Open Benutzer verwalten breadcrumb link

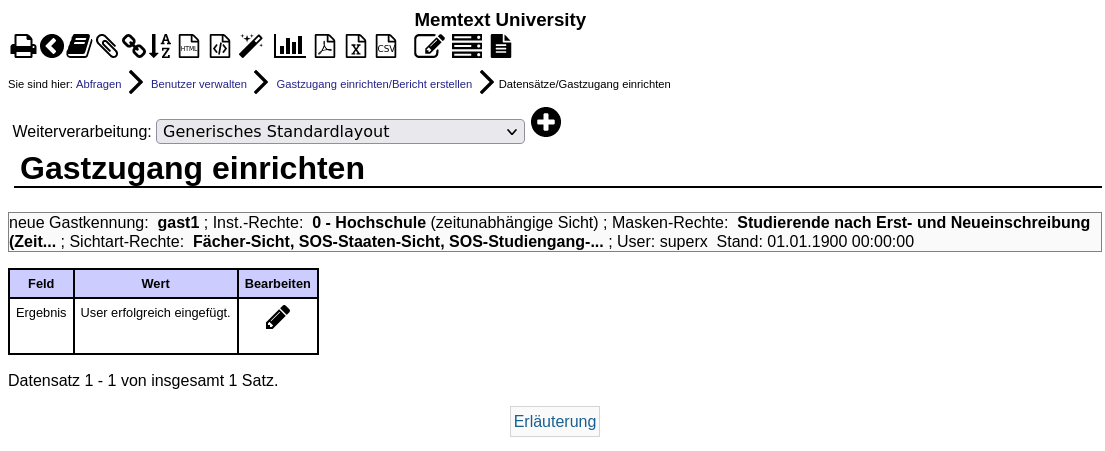[x=199, y=84]
